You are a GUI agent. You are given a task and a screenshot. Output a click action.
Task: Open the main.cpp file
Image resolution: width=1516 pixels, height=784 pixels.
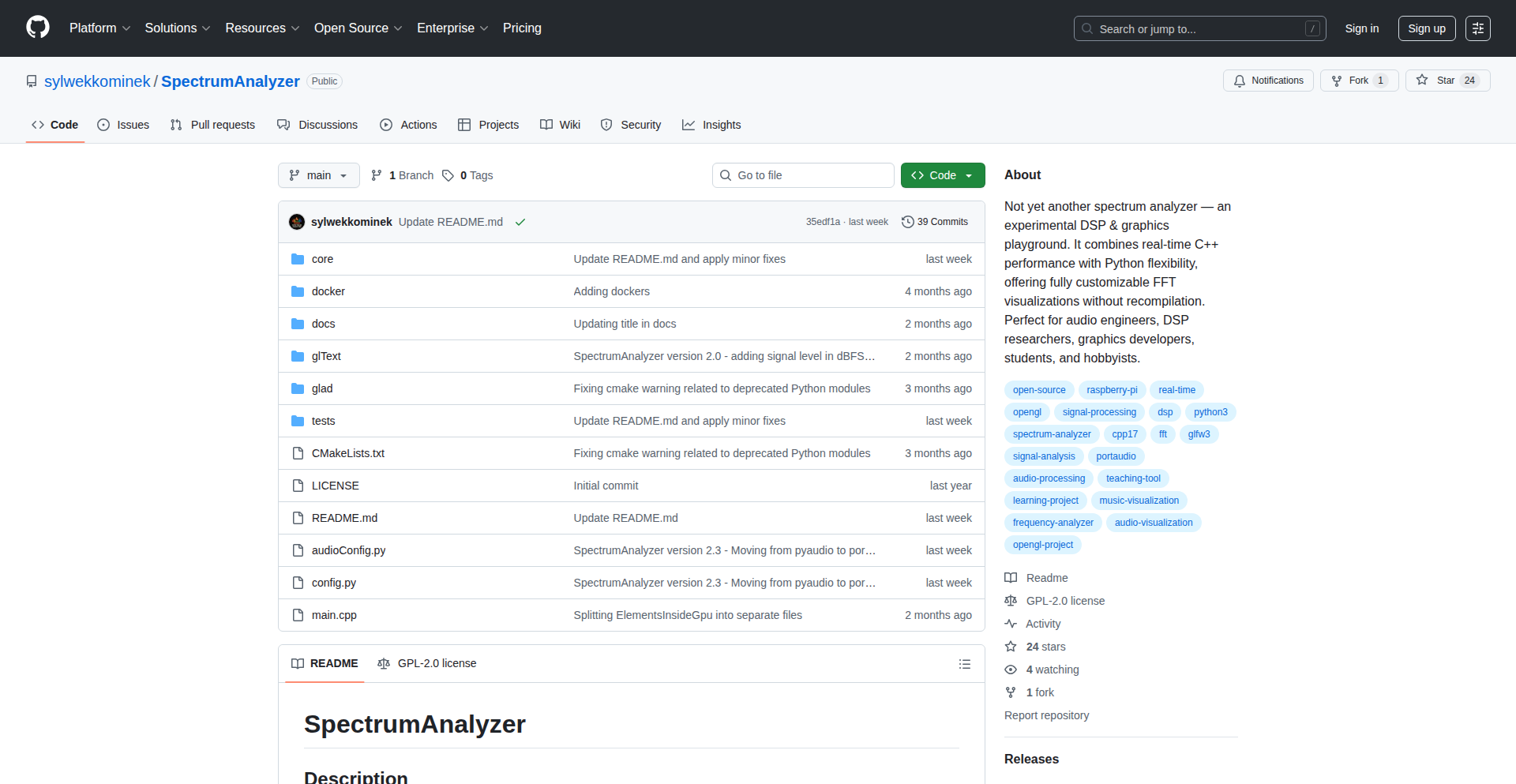[x=334, y=615]
